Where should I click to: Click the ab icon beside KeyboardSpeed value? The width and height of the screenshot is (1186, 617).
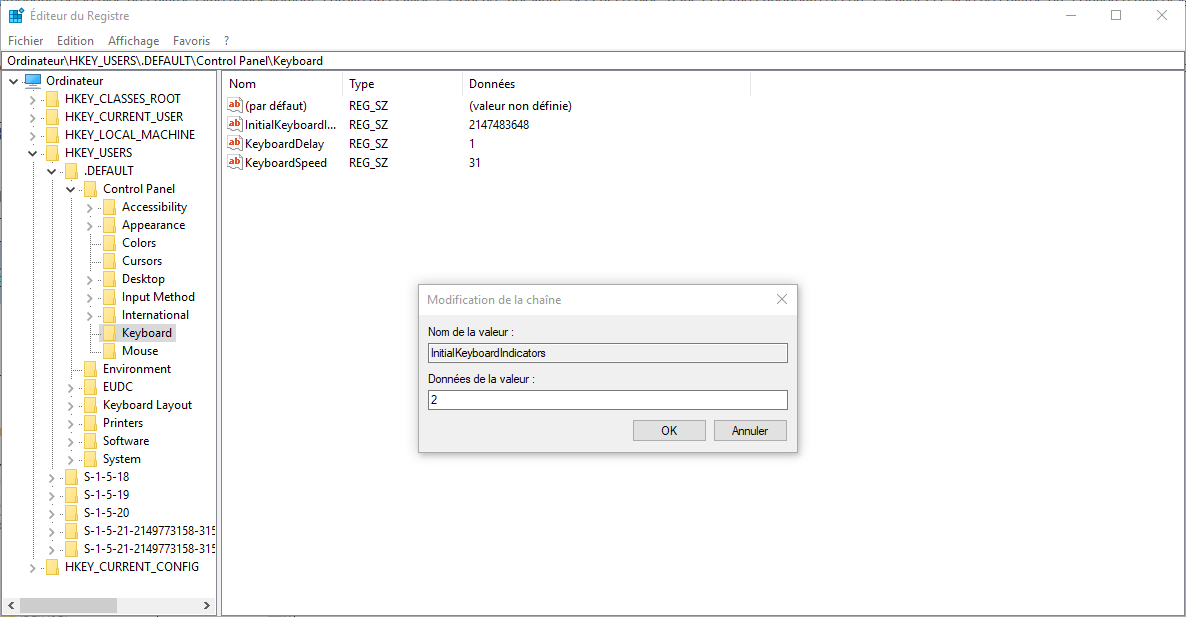[235, 162]
